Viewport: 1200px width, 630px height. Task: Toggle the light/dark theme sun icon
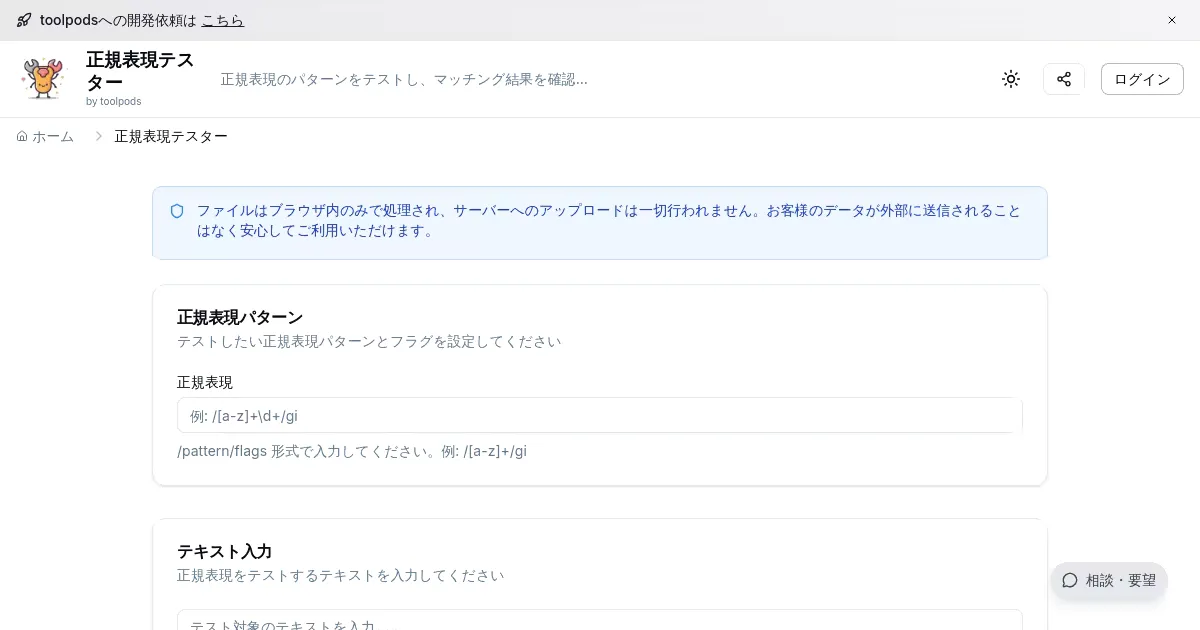(1011, 79)
